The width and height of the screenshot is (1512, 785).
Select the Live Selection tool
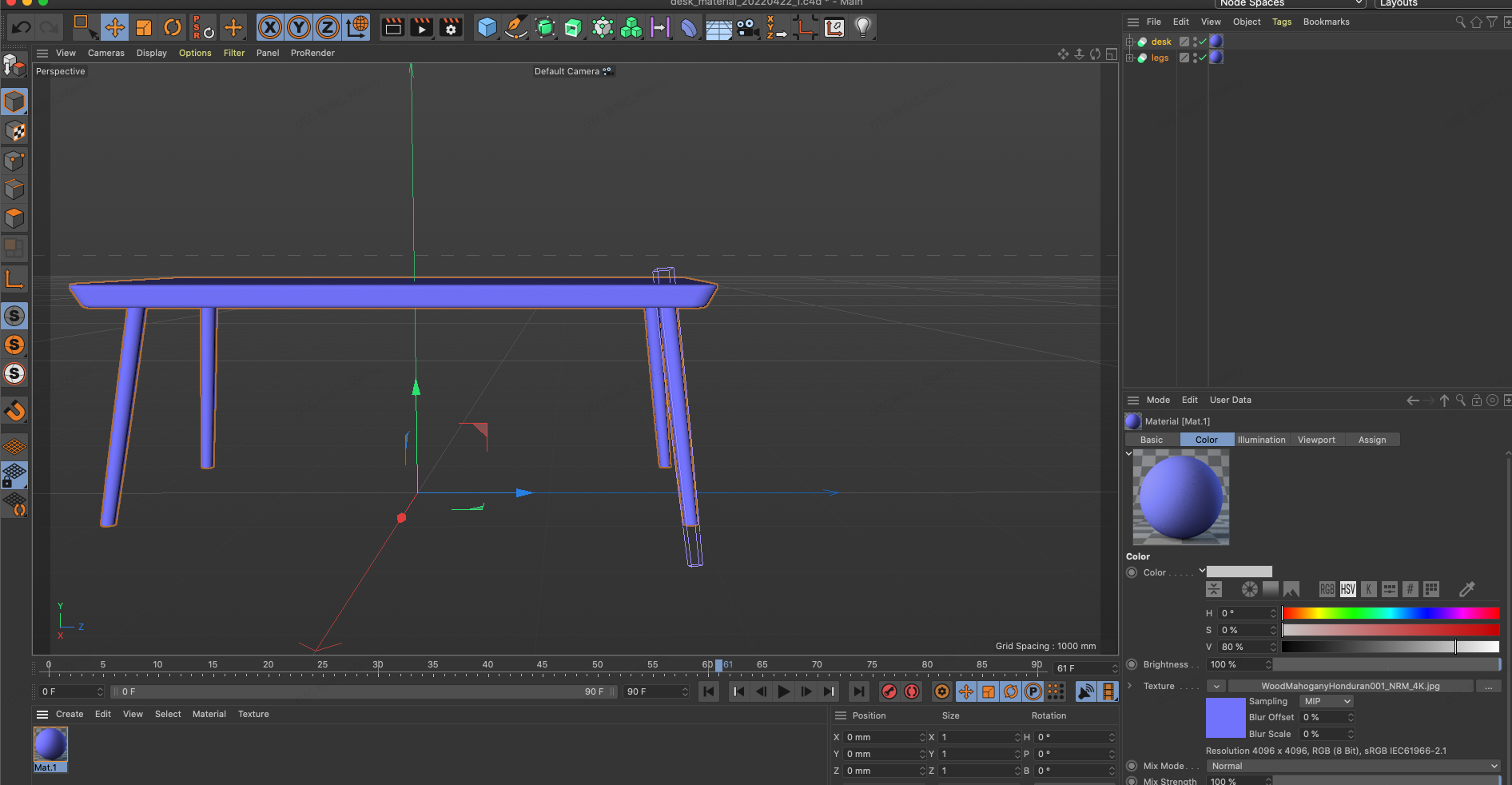85,28
